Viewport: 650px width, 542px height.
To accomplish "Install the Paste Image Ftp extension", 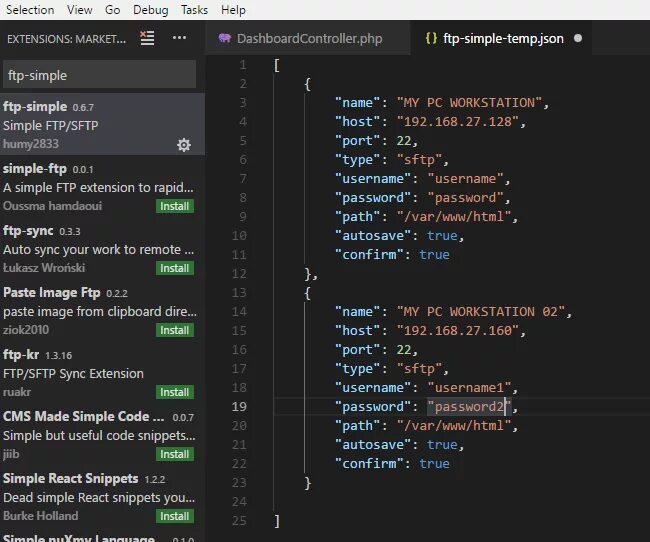I will [175, 330].
